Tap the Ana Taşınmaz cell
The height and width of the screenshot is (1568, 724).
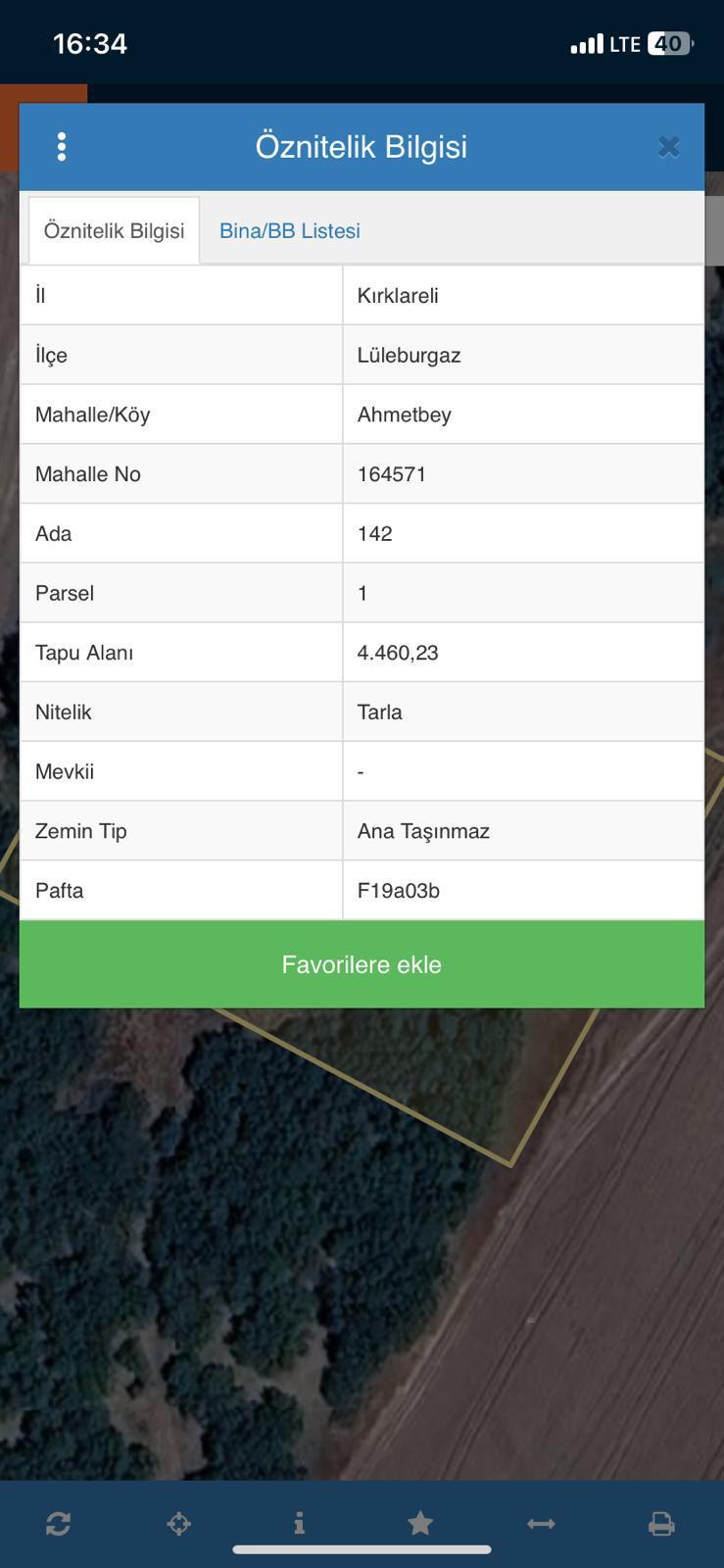[423, 831]
